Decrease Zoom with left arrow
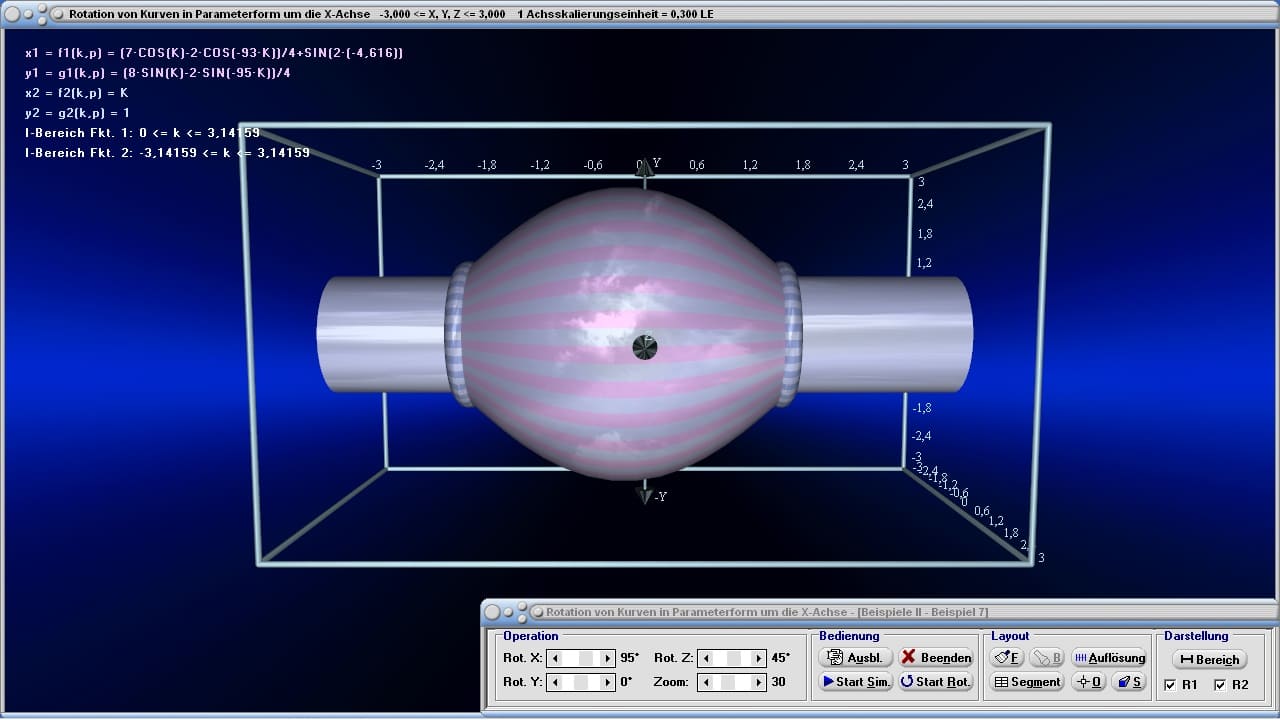Screen dimensions: 1280x720 tap(706, 682)
